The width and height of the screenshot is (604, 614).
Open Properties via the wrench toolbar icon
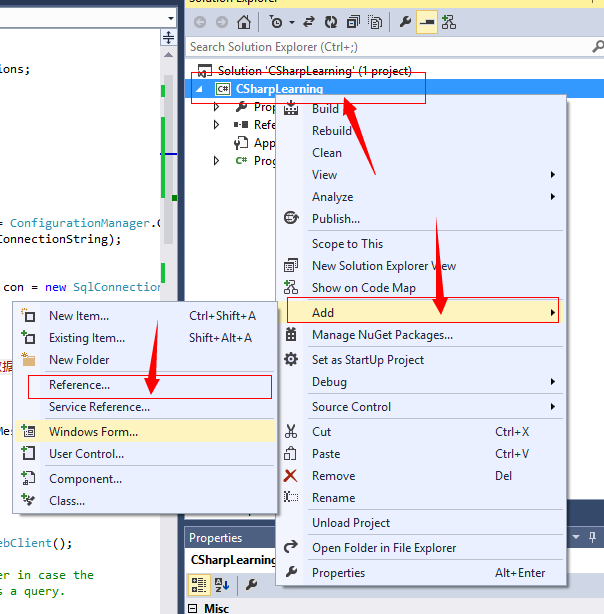click(x=406, y=21)
